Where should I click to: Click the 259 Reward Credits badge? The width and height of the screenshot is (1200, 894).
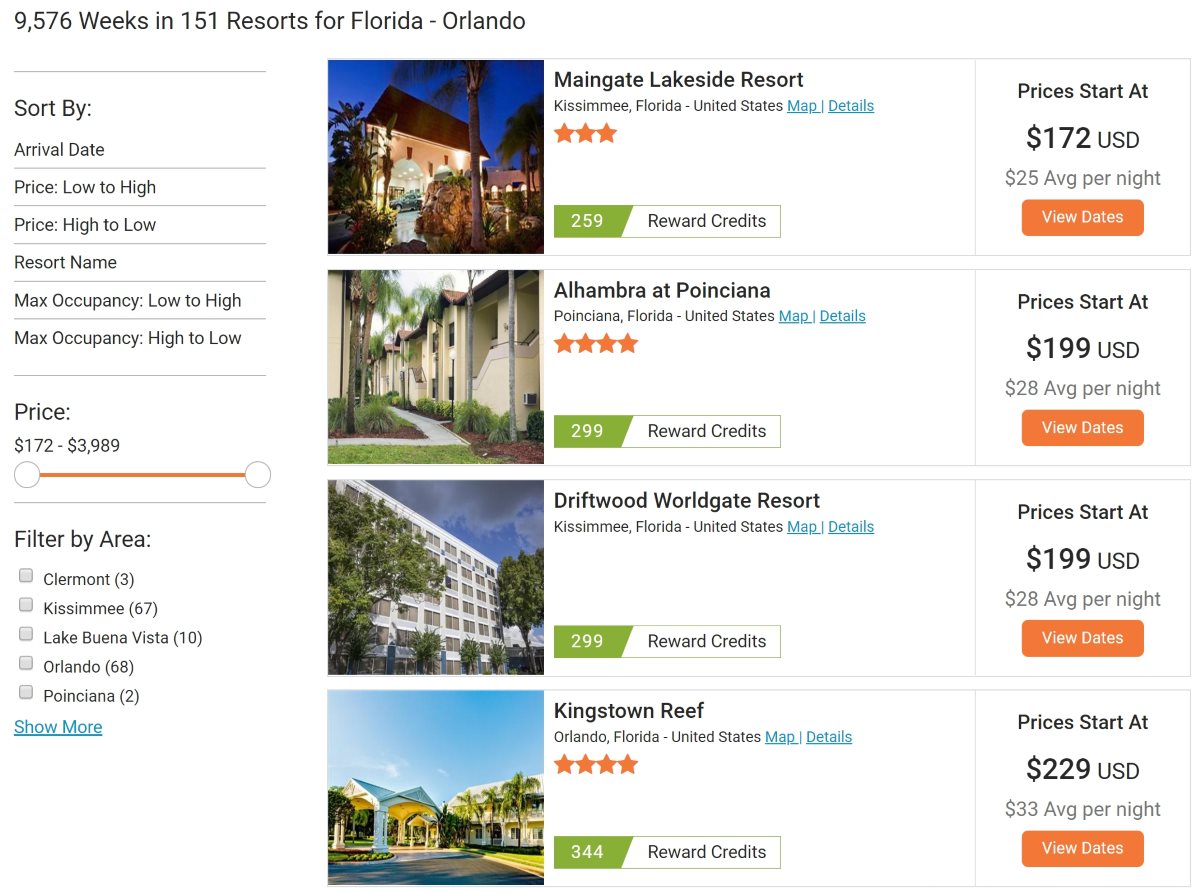pos(667,221)
